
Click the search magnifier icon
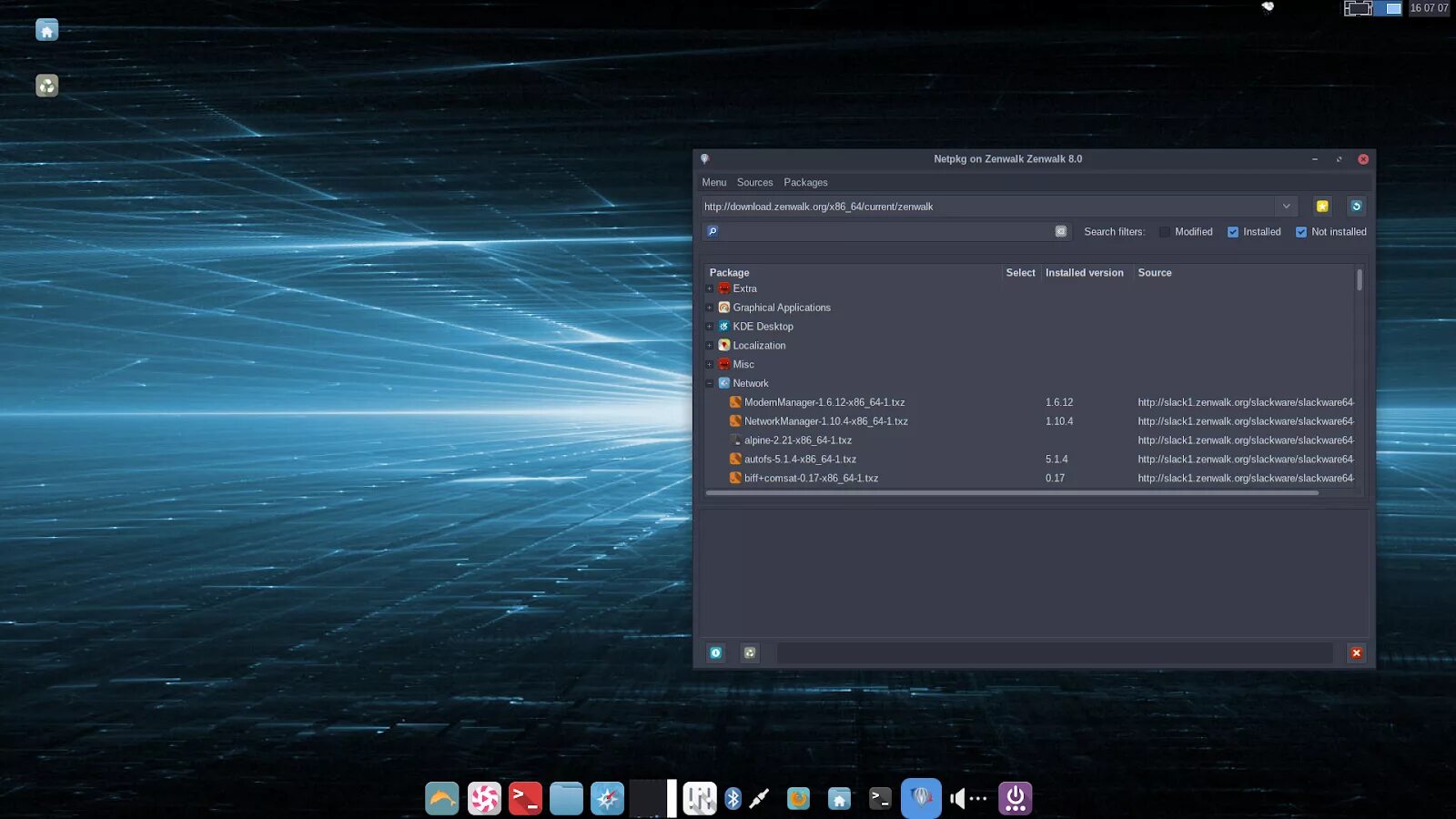(713, 231)
